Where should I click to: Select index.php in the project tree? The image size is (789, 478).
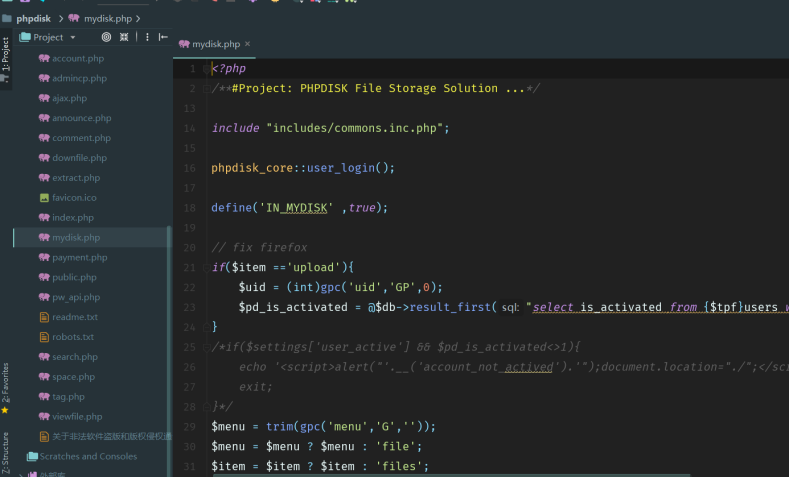click(x=73, y=218)
